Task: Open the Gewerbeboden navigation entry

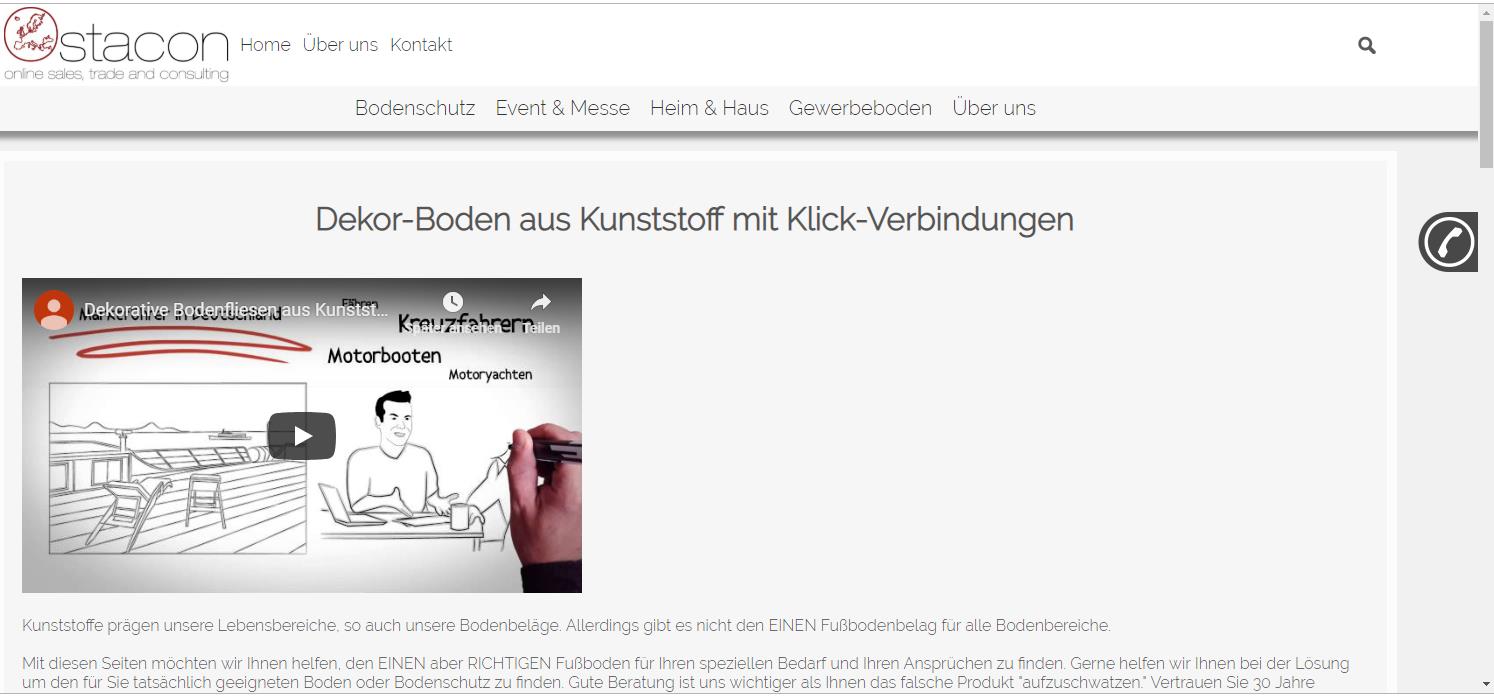Action: (x=860, y=107)
